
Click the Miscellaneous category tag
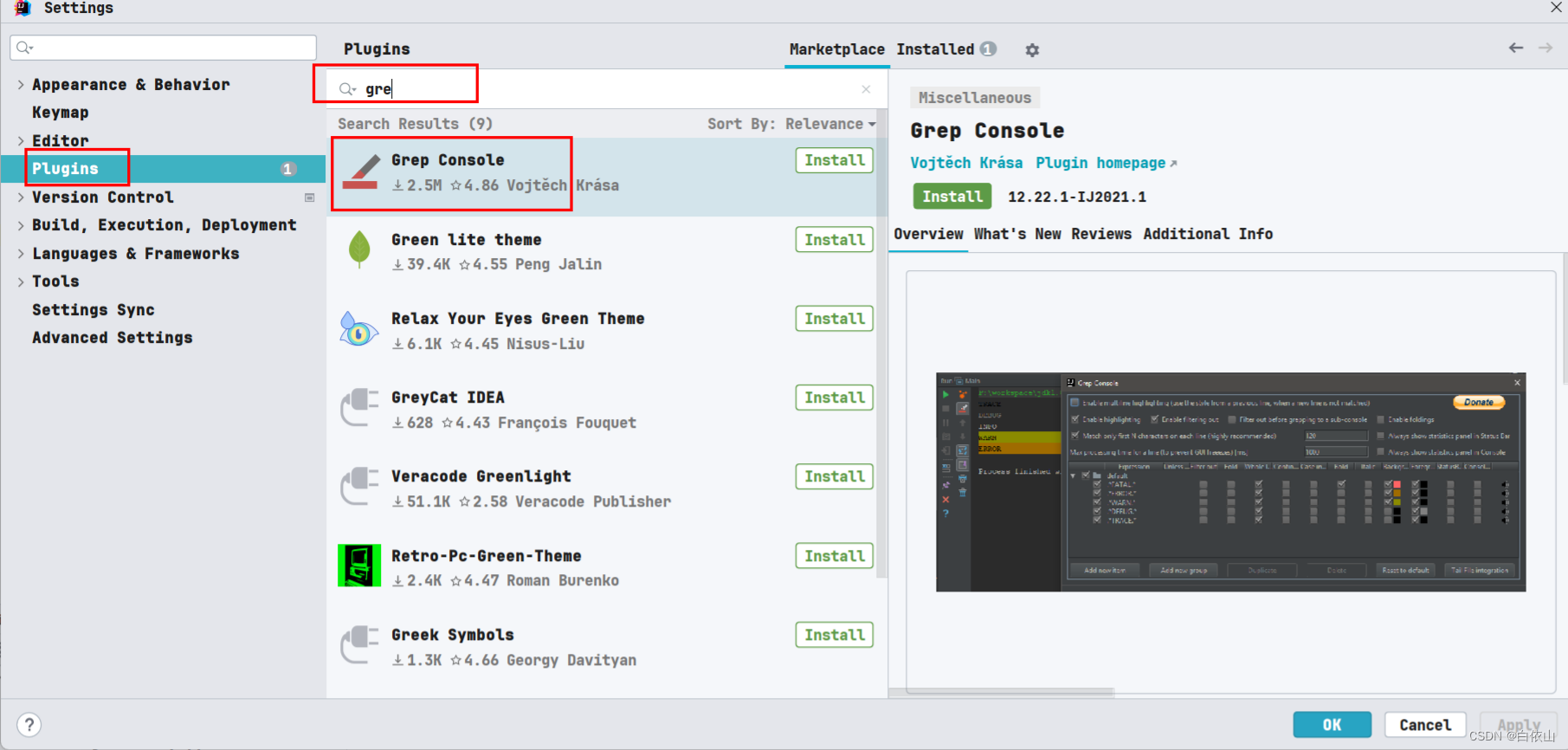[x=975, y=98]
